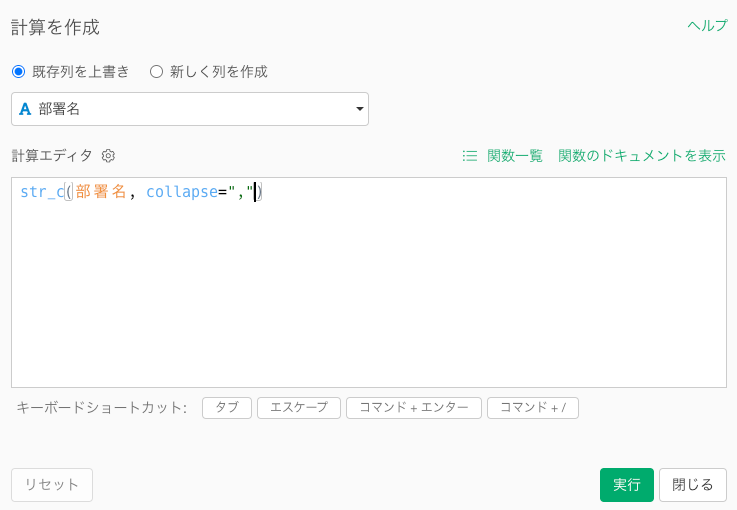737x510 pixels.
Task: Click the empty area of the code editor
Action: 368,300
